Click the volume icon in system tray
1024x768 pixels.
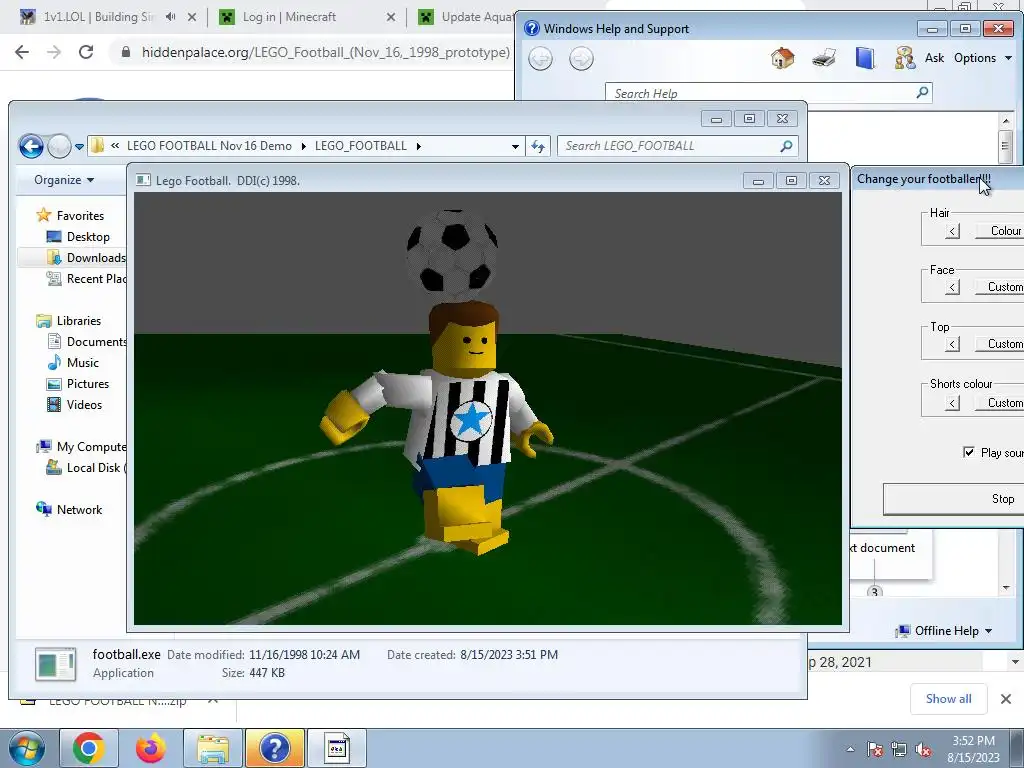923,749
